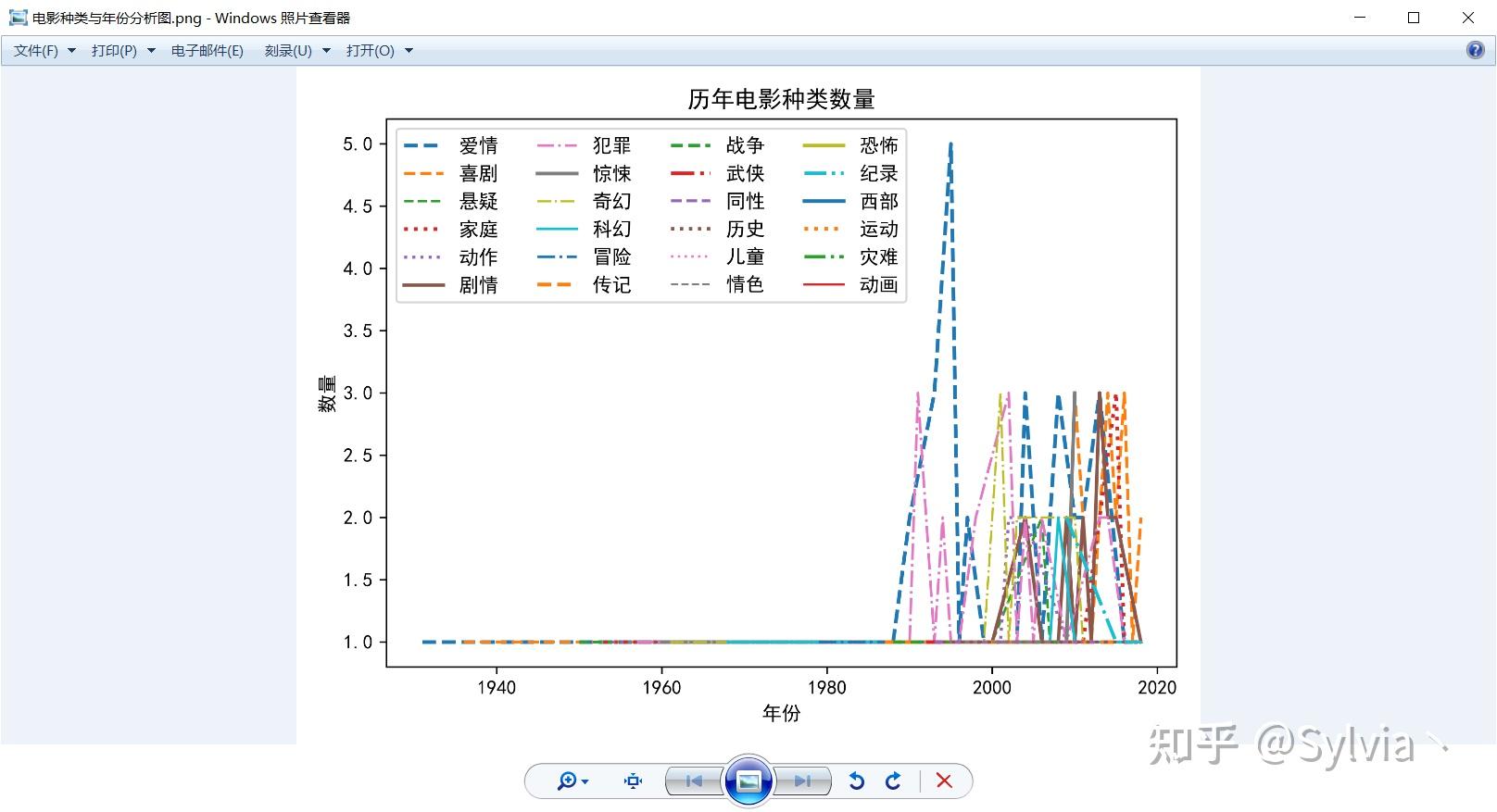Screen dimensions: 1497x812
Task: Expand the 刻录(U) dropdown arrow
Action: [x=326, y=51]
